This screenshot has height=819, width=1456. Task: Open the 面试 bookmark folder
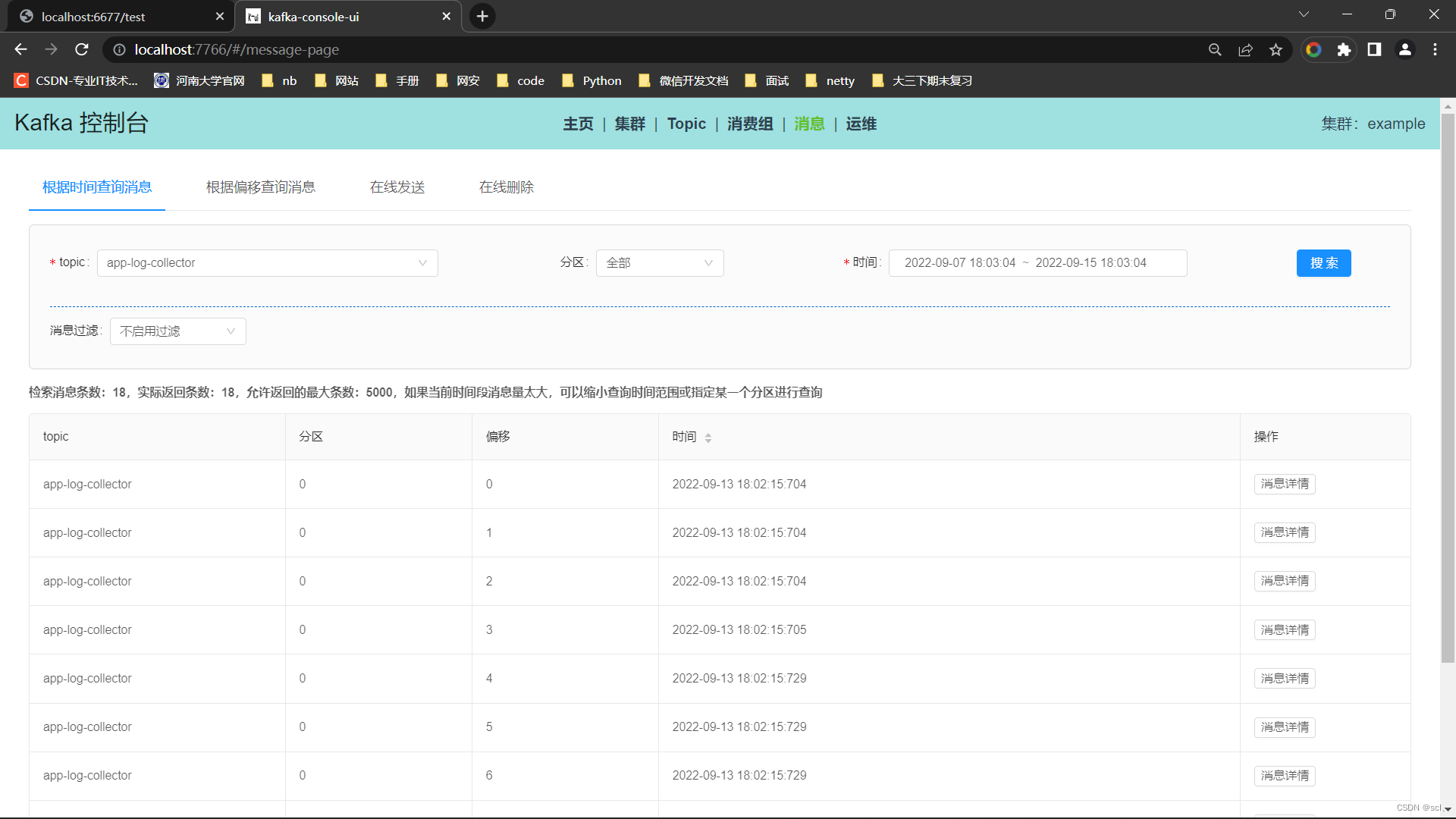[x=767, y=80]
